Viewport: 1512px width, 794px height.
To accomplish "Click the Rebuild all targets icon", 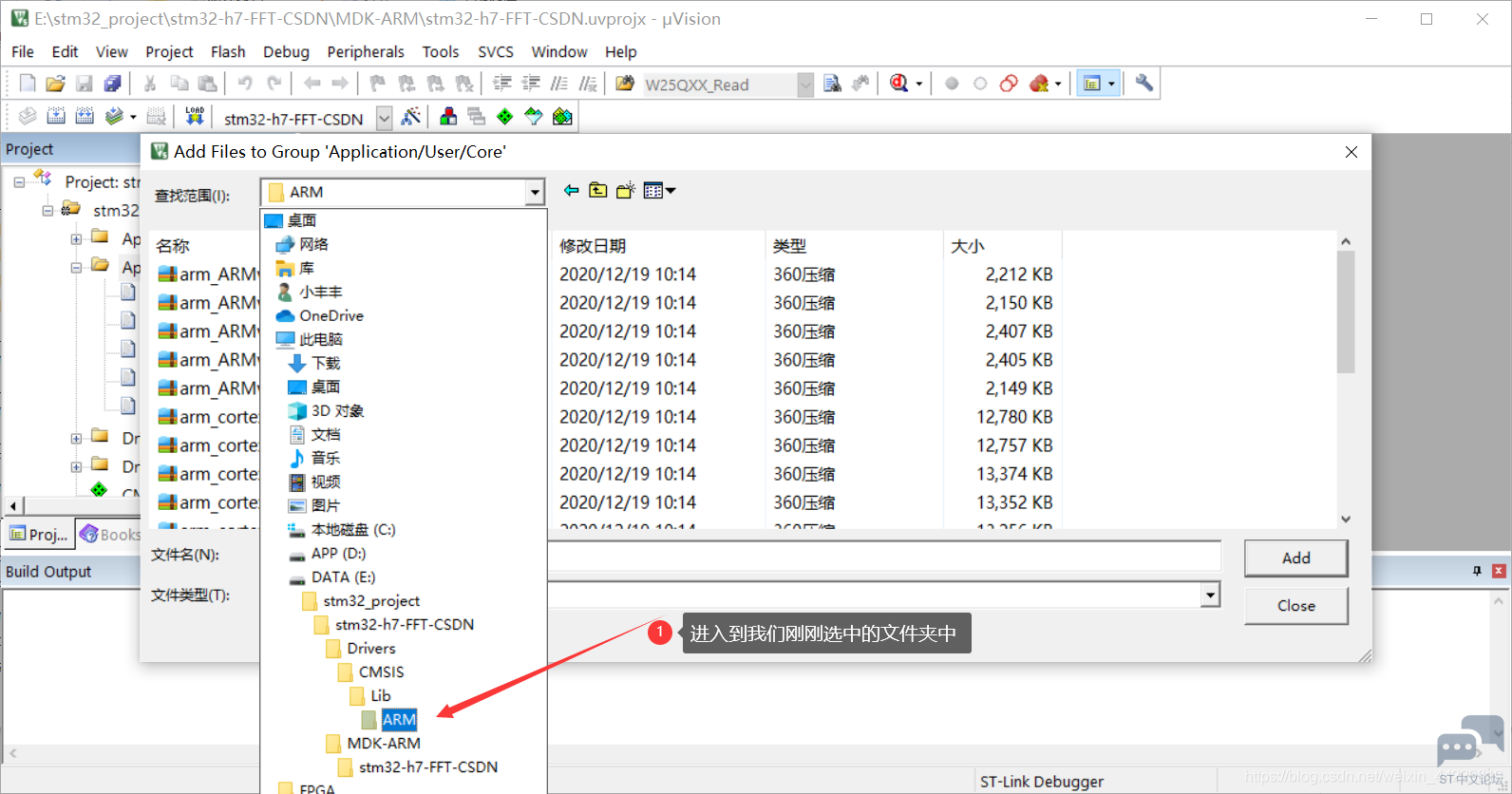I will click(85, 117).
